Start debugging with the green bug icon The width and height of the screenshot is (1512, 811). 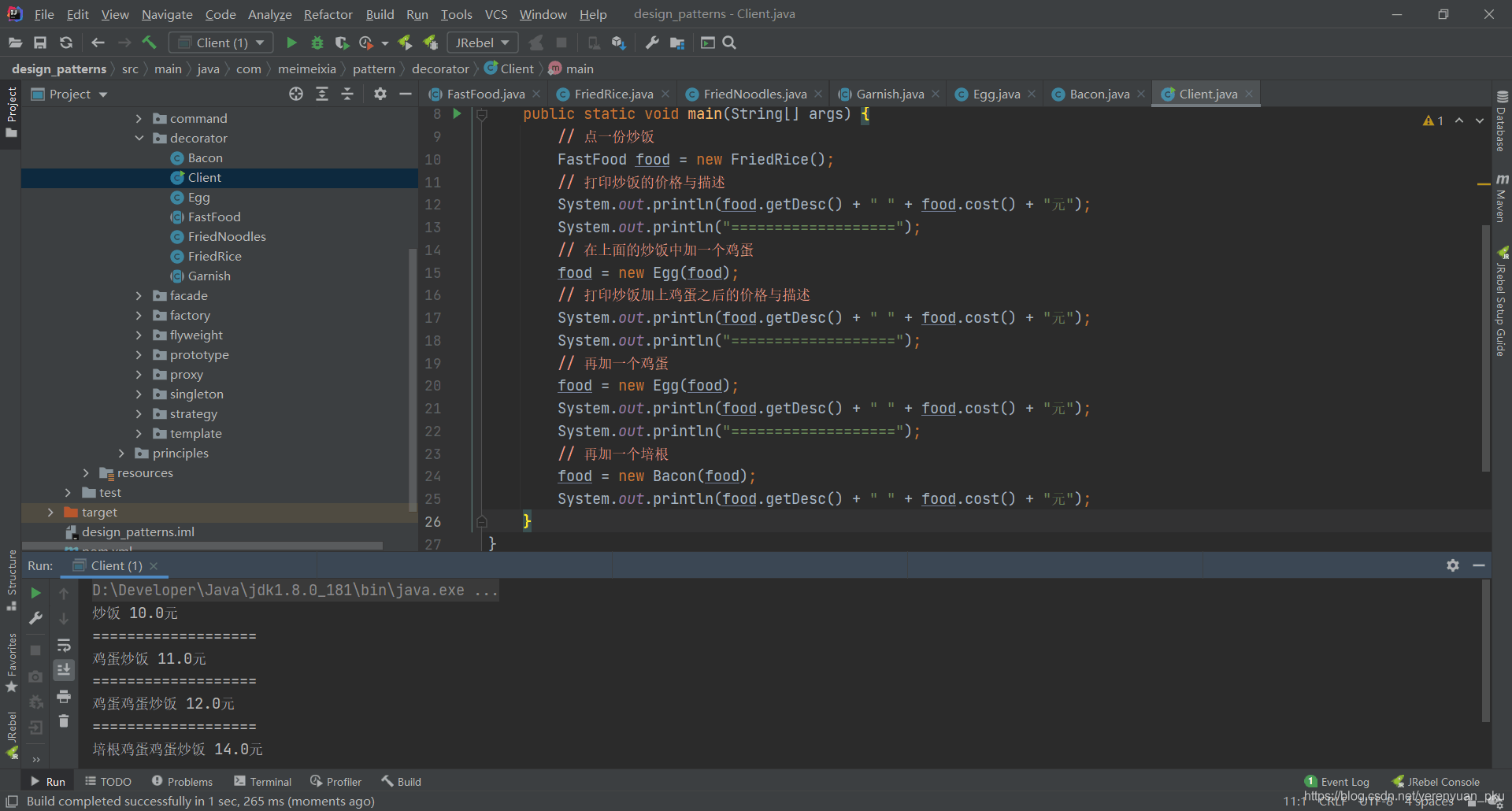click(317, 43)
